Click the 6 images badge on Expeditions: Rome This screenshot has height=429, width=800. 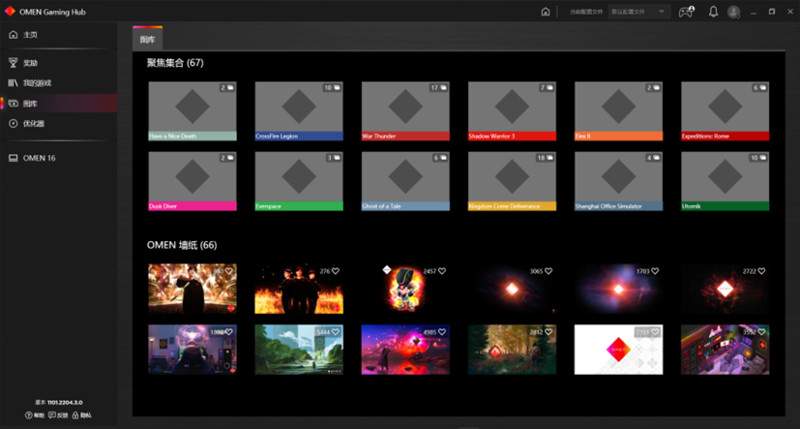pos(760,88)
